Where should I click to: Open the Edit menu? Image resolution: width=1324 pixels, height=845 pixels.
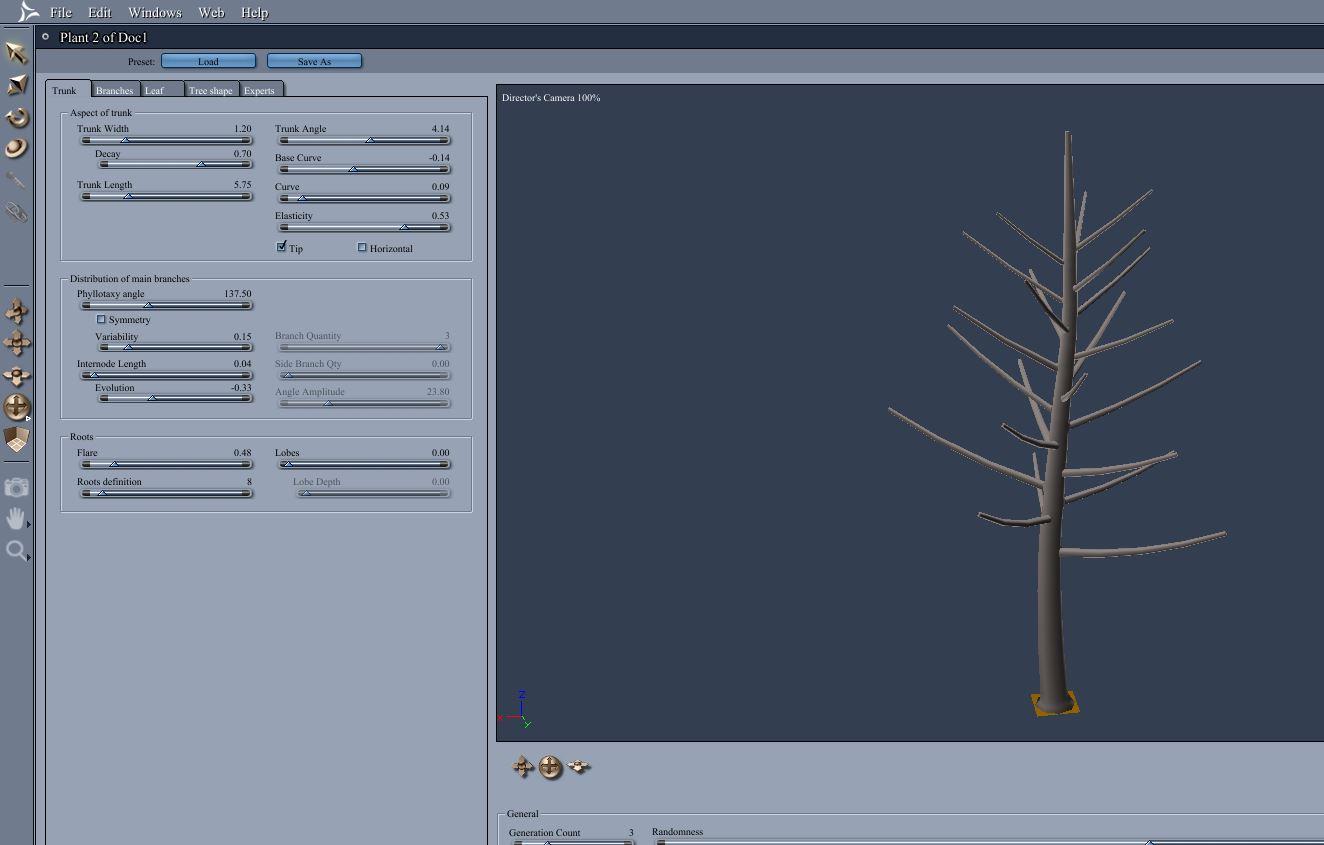coord(100,12)
